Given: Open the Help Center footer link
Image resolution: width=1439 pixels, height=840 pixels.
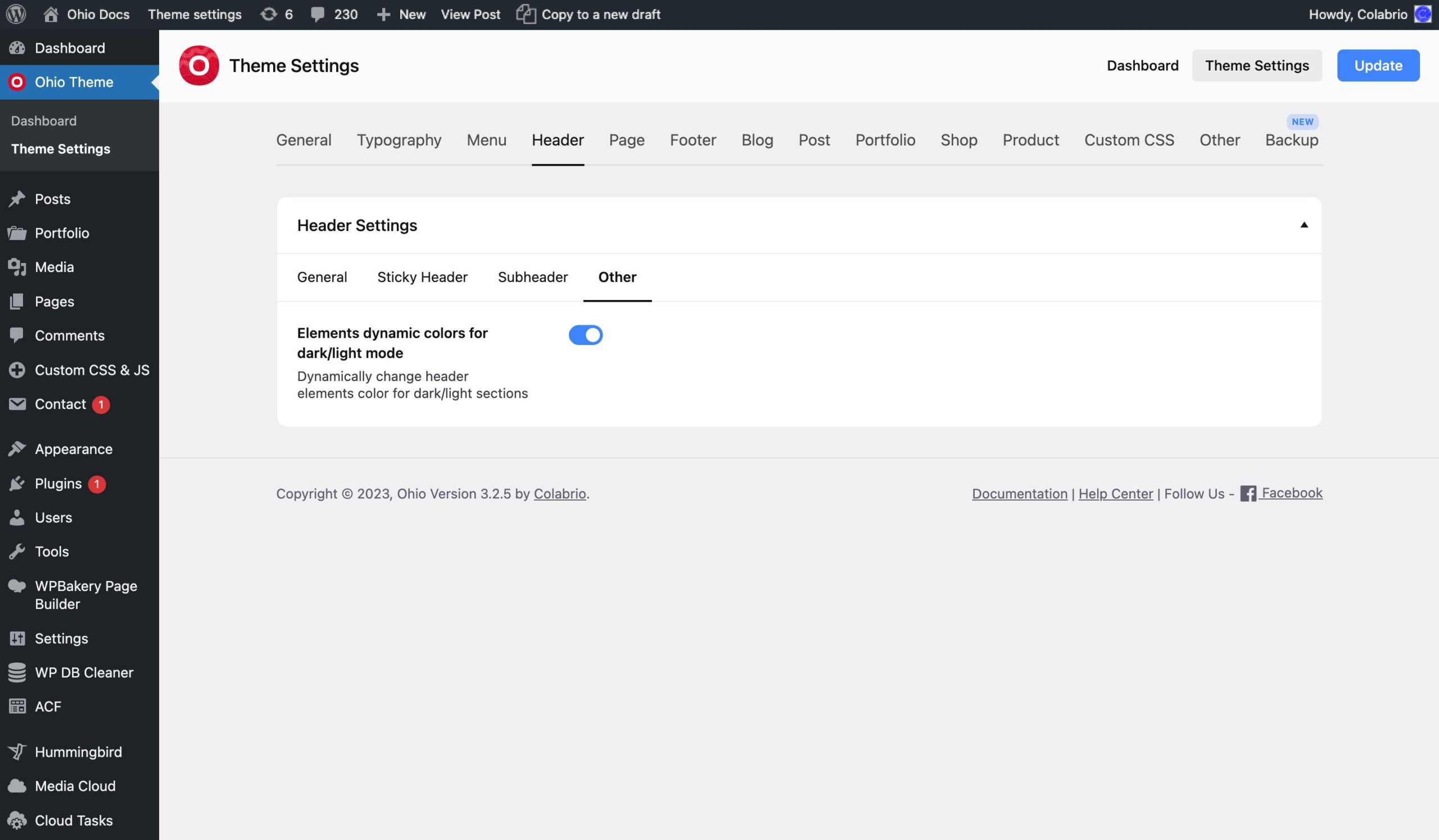Looking at the screenshot, I should [x=1115, y=494].
